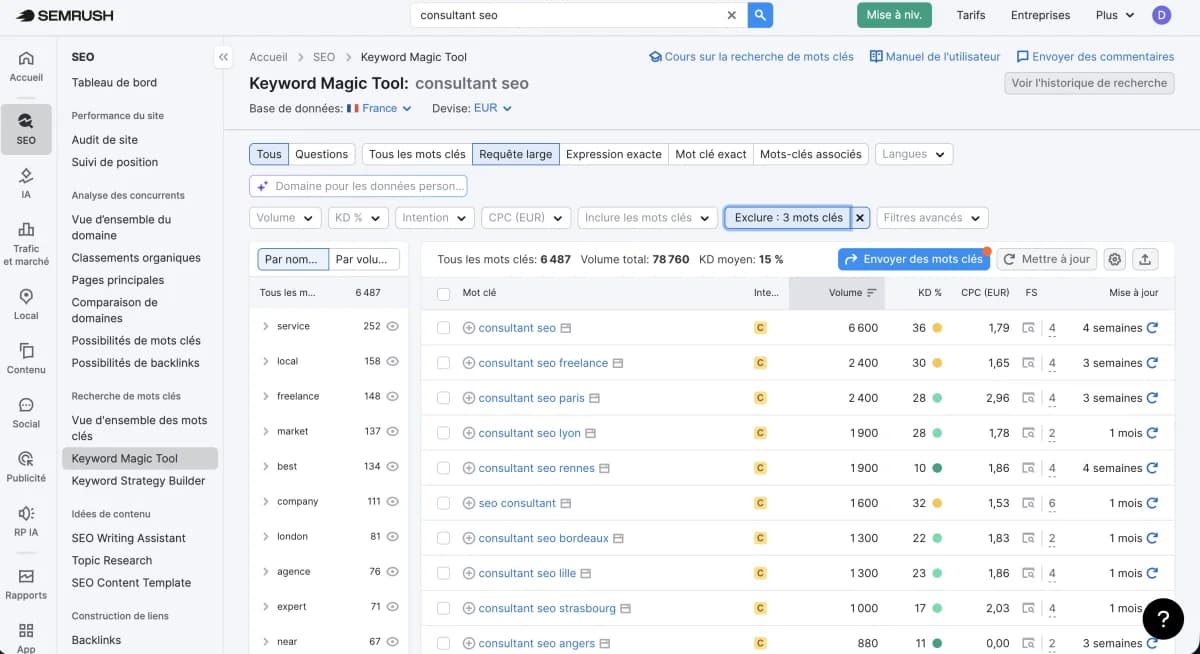Switch to the Questions tab

323,154
